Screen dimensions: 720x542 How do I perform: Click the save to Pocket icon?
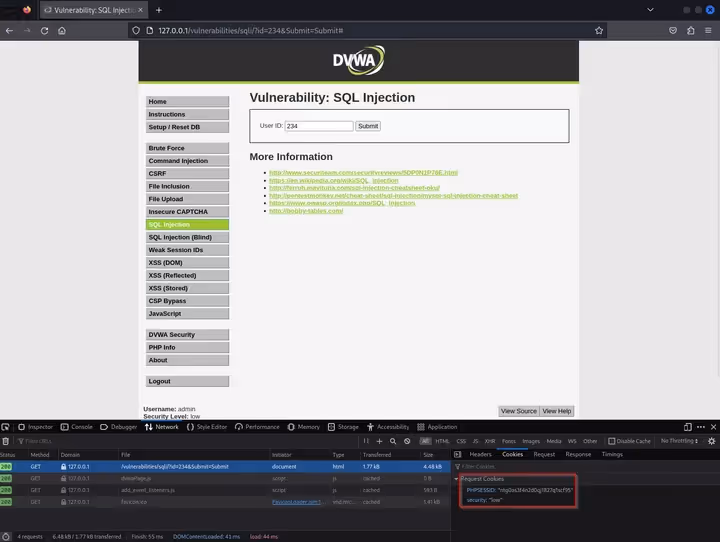point(673,31)
